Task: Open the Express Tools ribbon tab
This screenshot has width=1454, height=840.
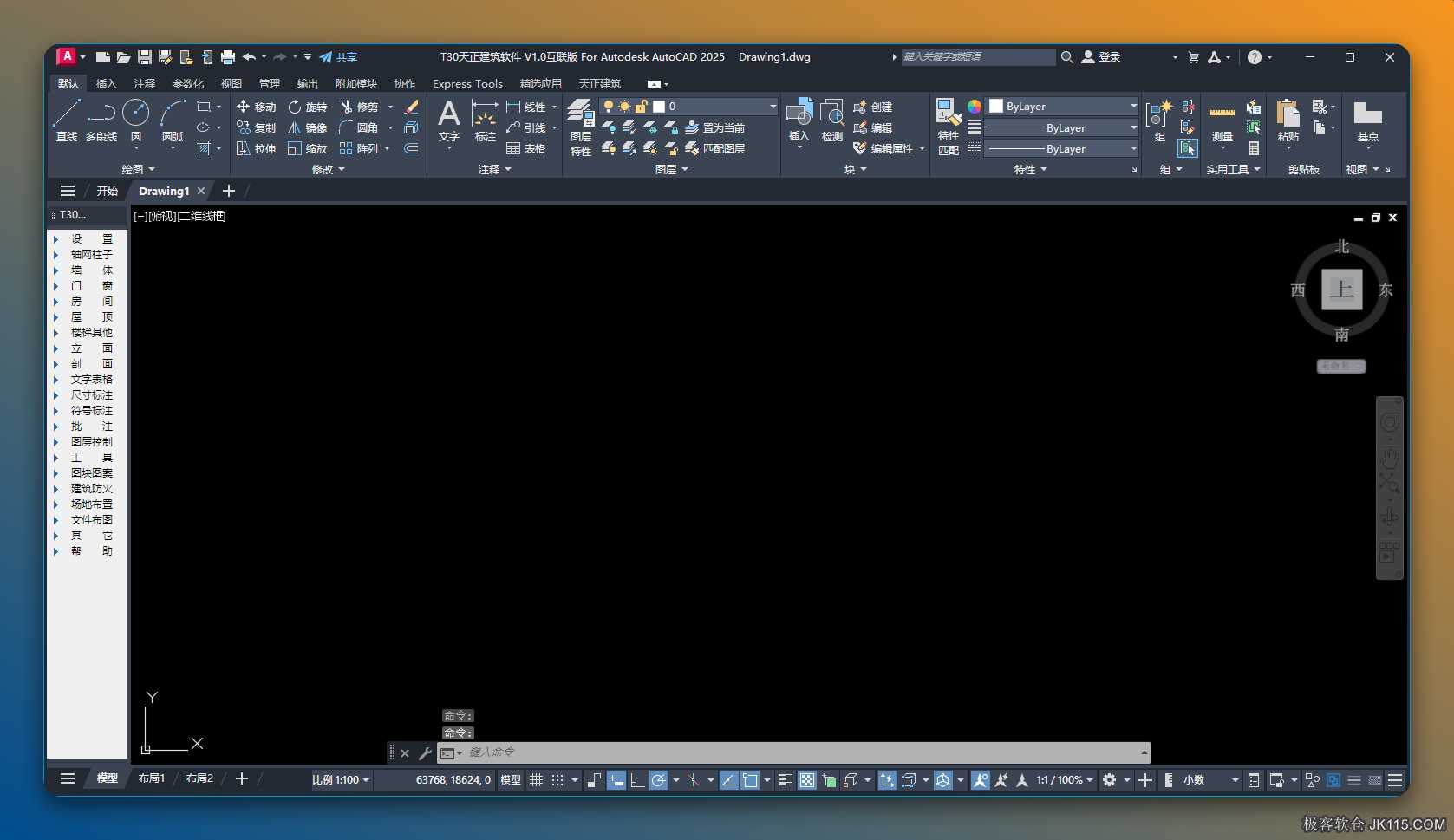Action: coord(467,83)
